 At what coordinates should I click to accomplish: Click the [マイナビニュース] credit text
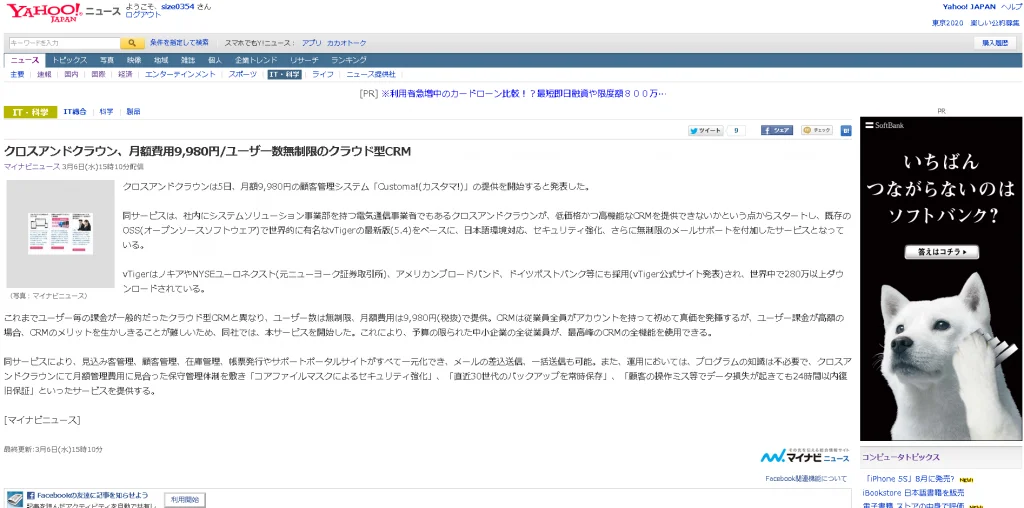[x=42, y=420]
